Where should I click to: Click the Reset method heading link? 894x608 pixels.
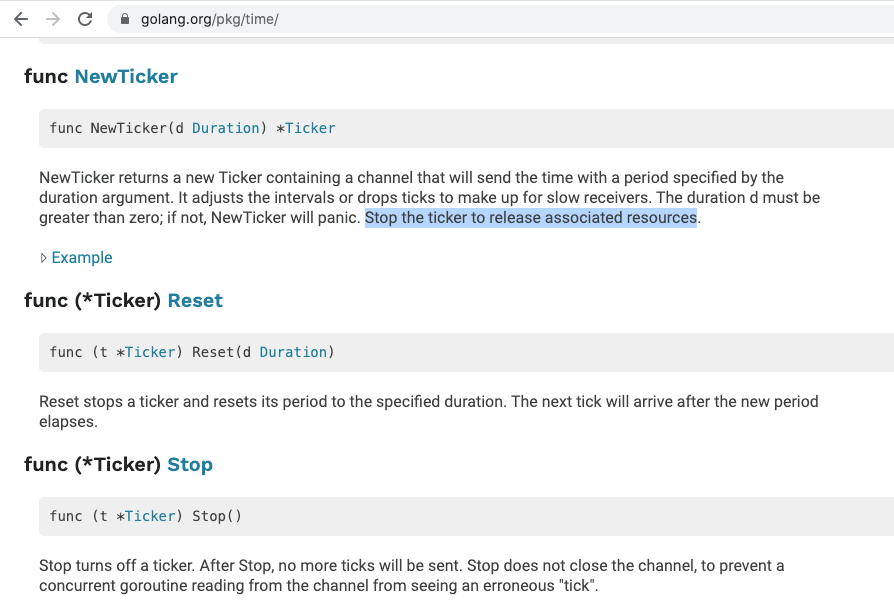195,300
